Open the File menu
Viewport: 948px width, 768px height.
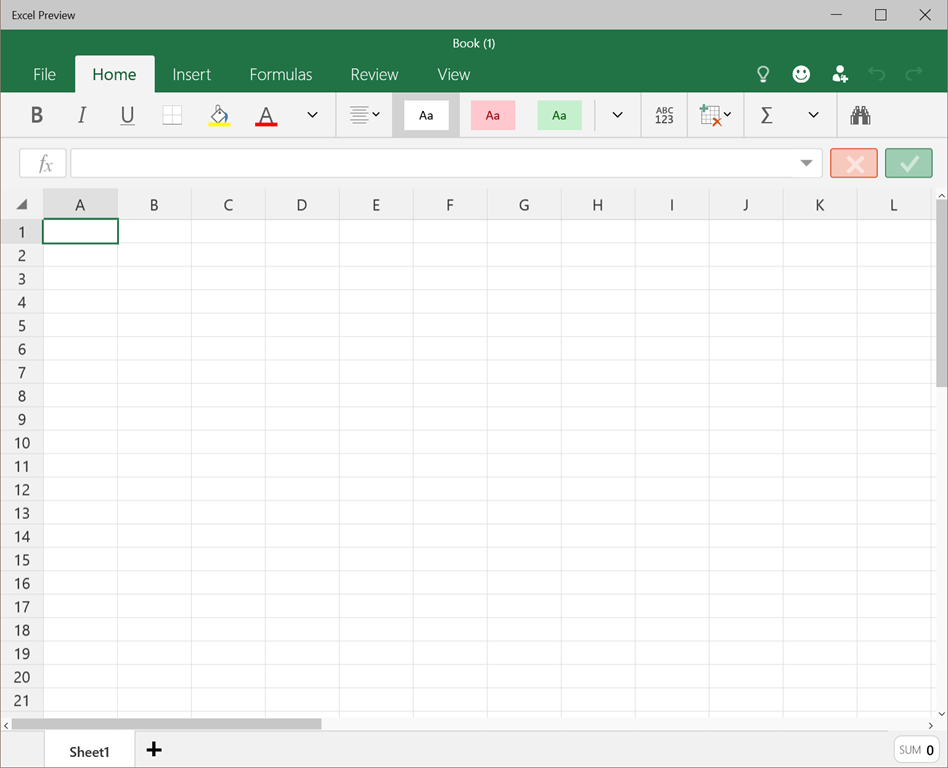point(44,74)
